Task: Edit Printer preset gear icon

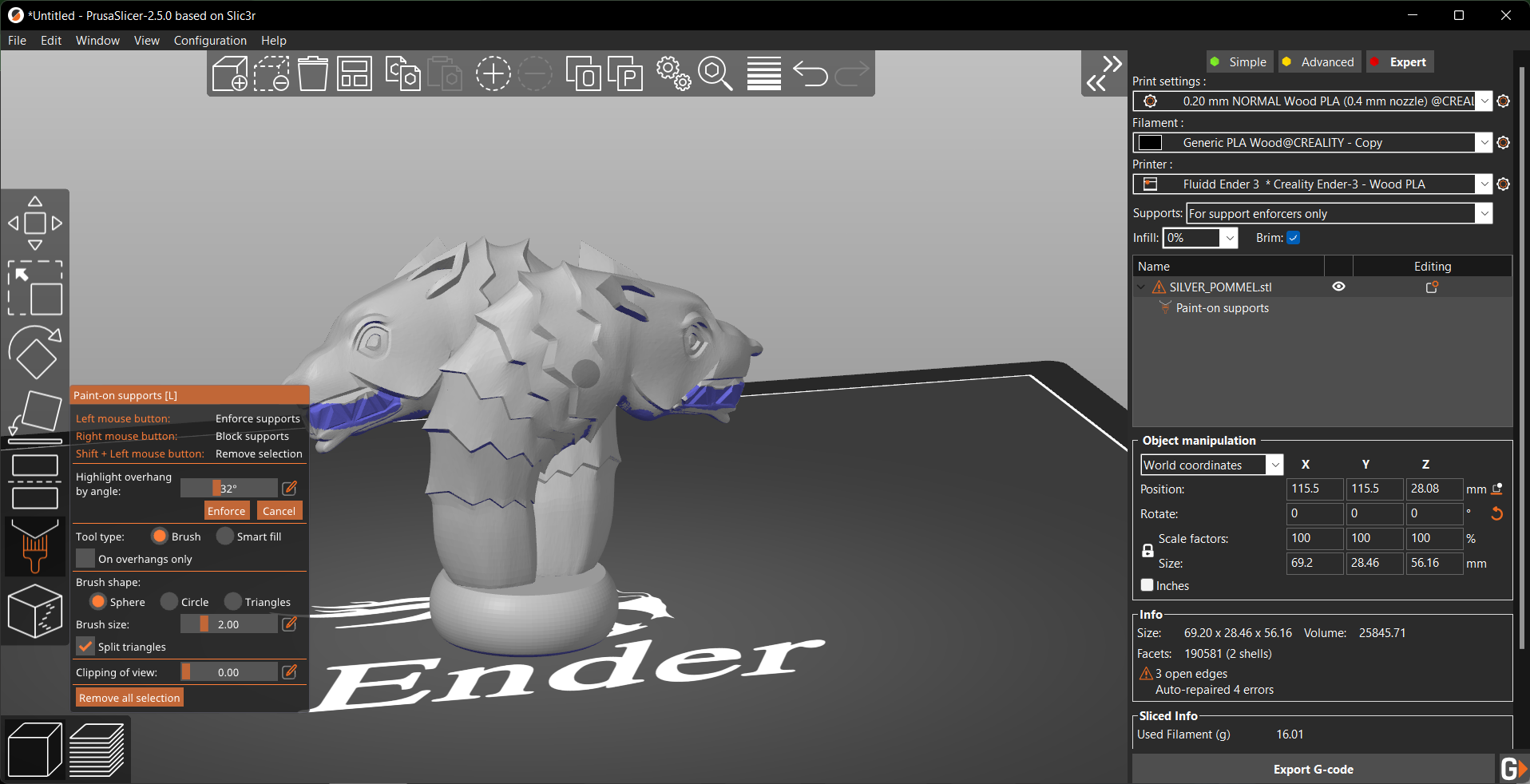Action: [x=1503, y=184]
